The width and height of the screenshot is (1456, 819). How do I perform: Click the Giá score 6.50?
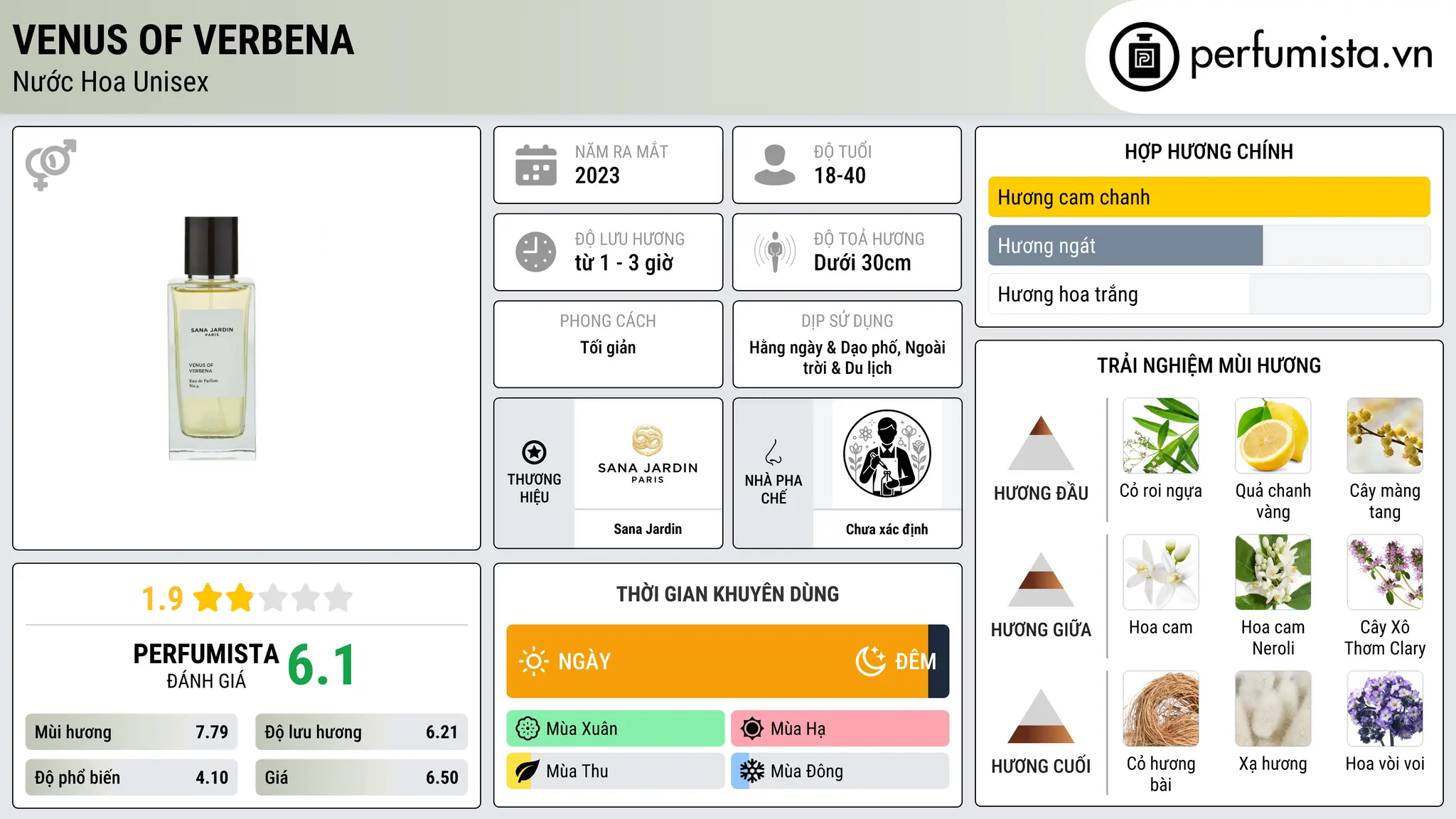[441, 778]
